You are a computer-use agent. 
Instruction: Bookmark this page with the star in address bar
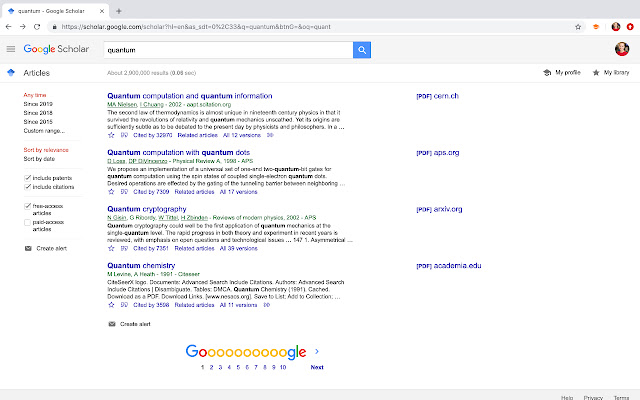pos(578,27)
